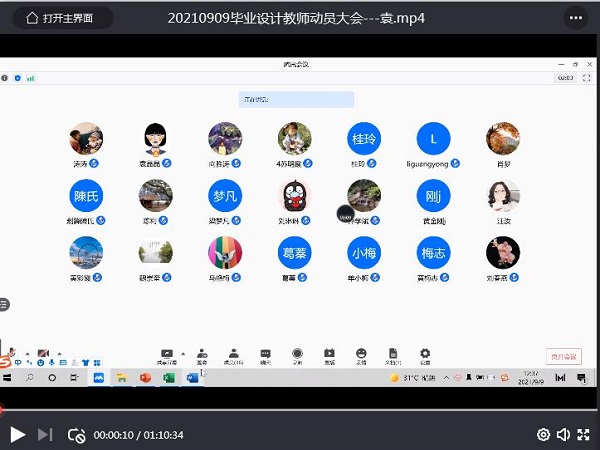Expand the share screen options arrow
This screenshot has width=600, height=450.
pyautogui.click(x=183, y=354)
